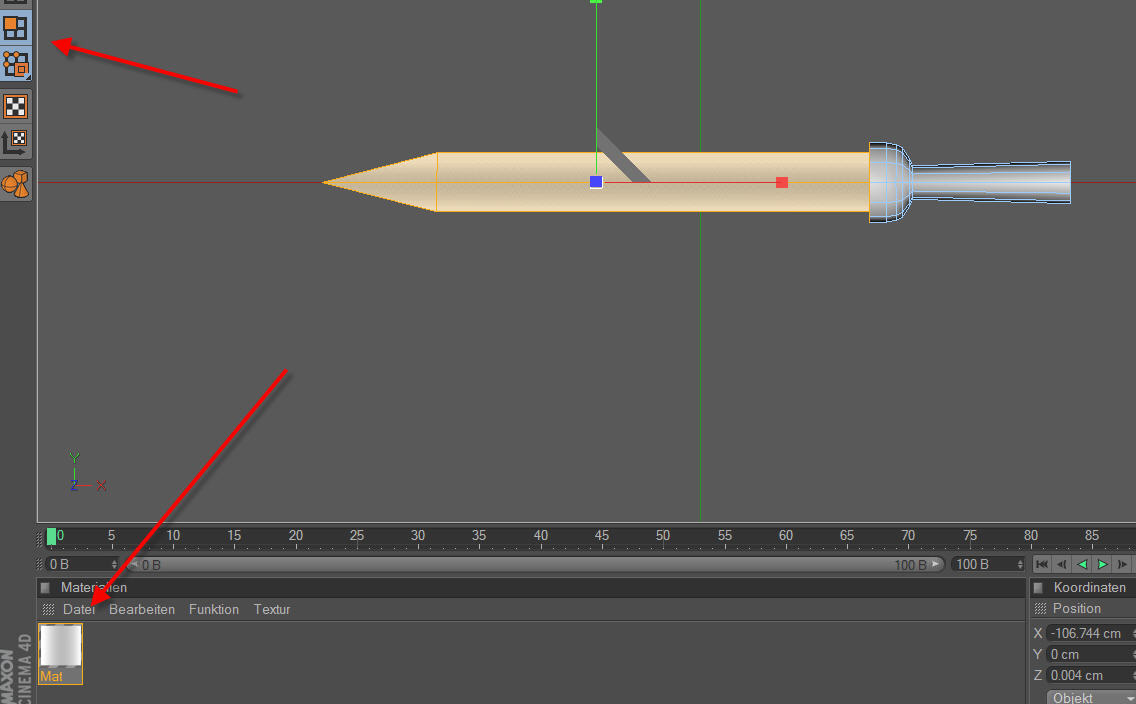This screenshot has height=704, width=1136.
Task: Select the points/edges component mode icon
Action: pos(15,65)
